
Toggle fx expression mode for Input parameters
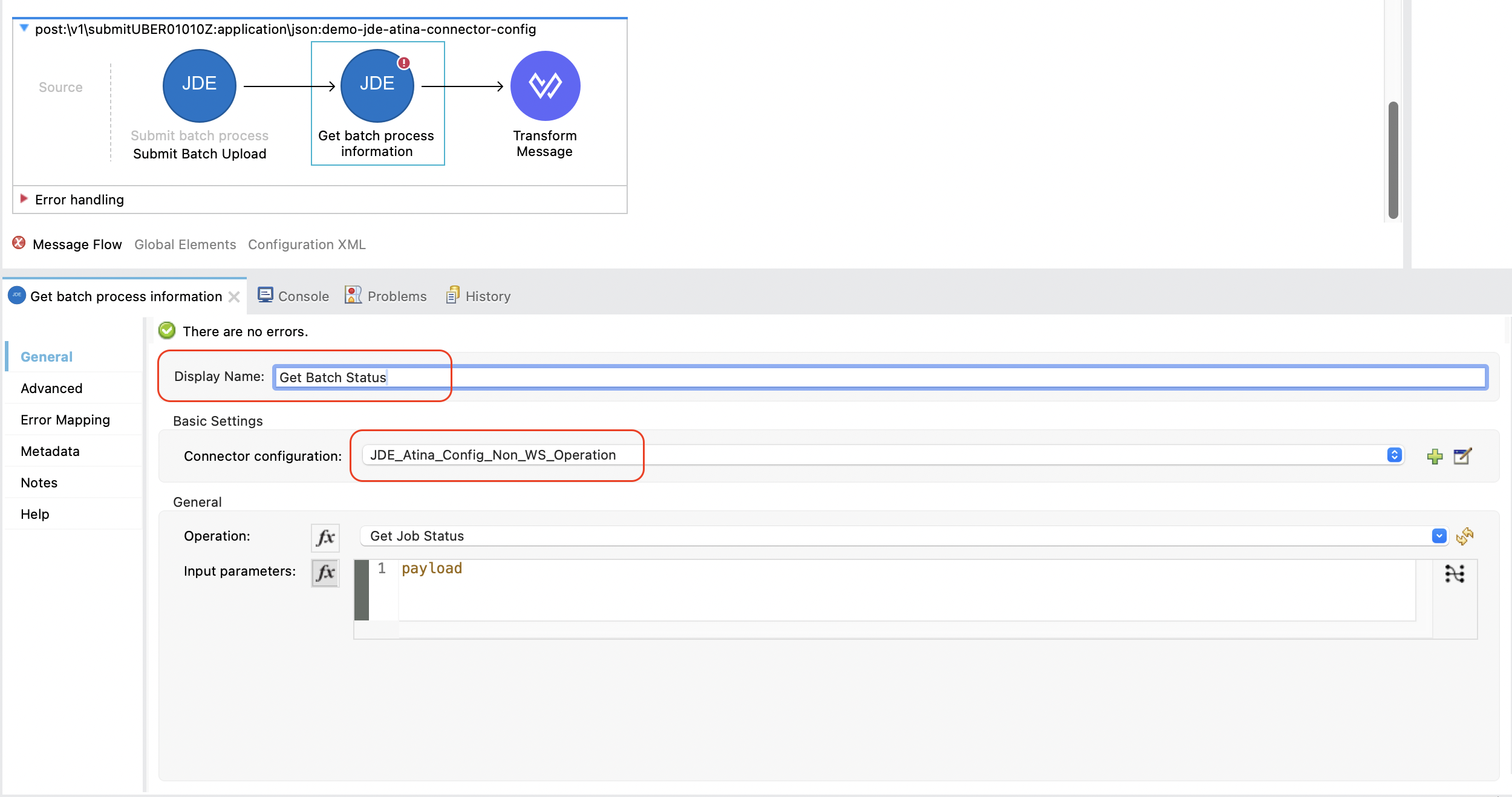[x=325, y=572]
